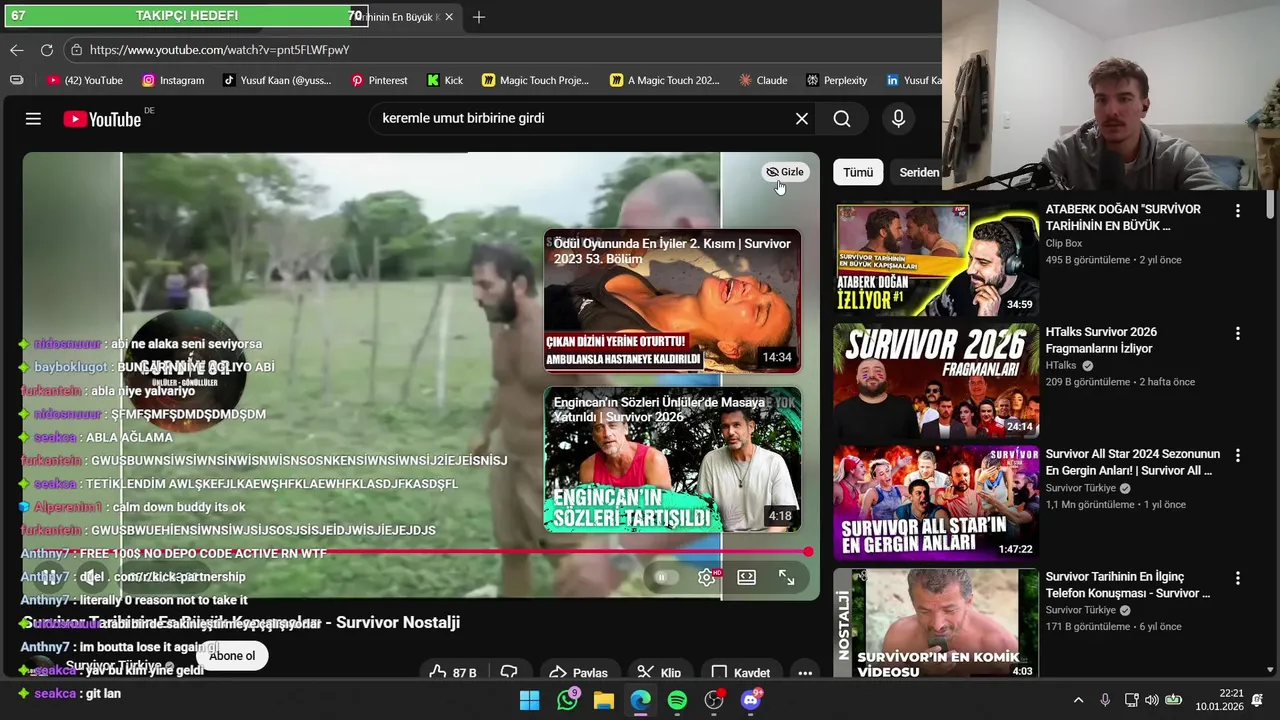
Task: Open options for Survivor All Star 2024 video
Action: pyautogui.click(x=1238, y=455)
